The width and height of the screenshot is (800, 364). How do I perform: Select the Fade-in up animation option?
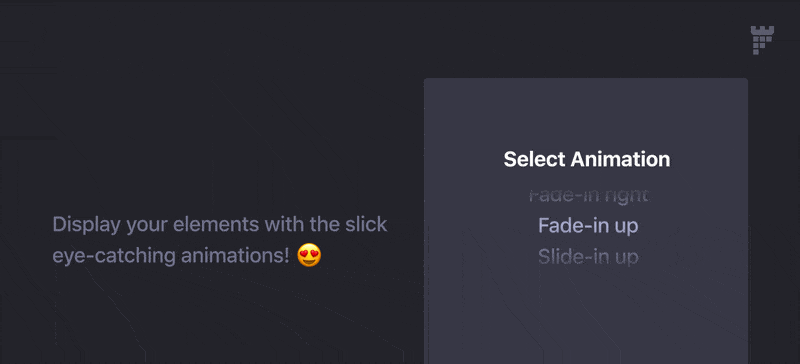point(588,226)
